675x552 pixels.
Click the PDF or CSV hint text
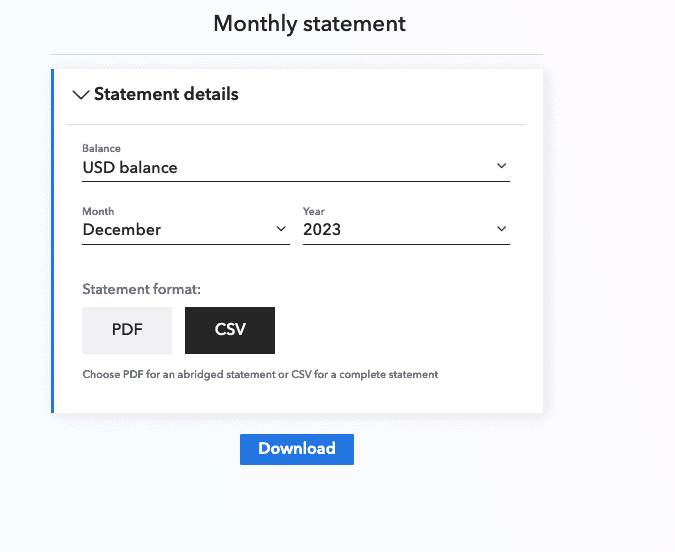(260, 375)
